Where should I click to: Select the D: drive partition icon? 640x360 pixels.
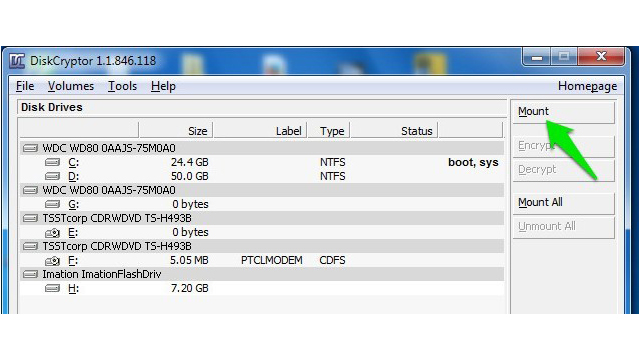52,176
